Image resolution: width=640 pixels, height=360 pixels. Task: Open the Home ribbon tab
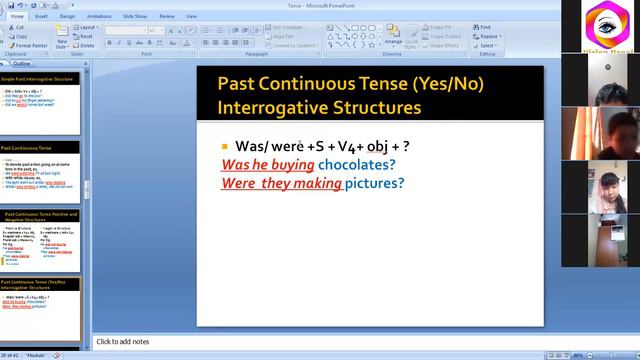tap(17, 16)
